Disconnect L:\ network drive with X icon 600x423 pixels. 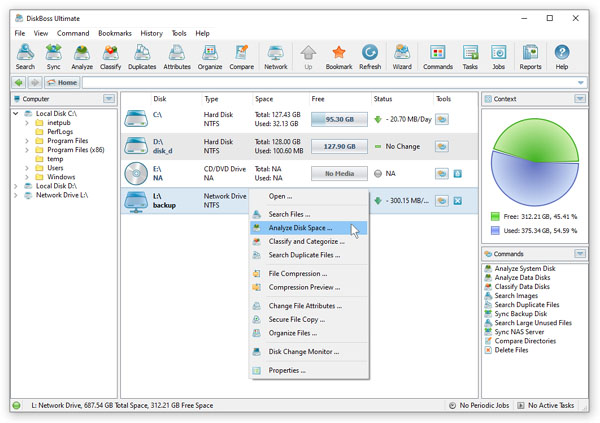[458, 201]
